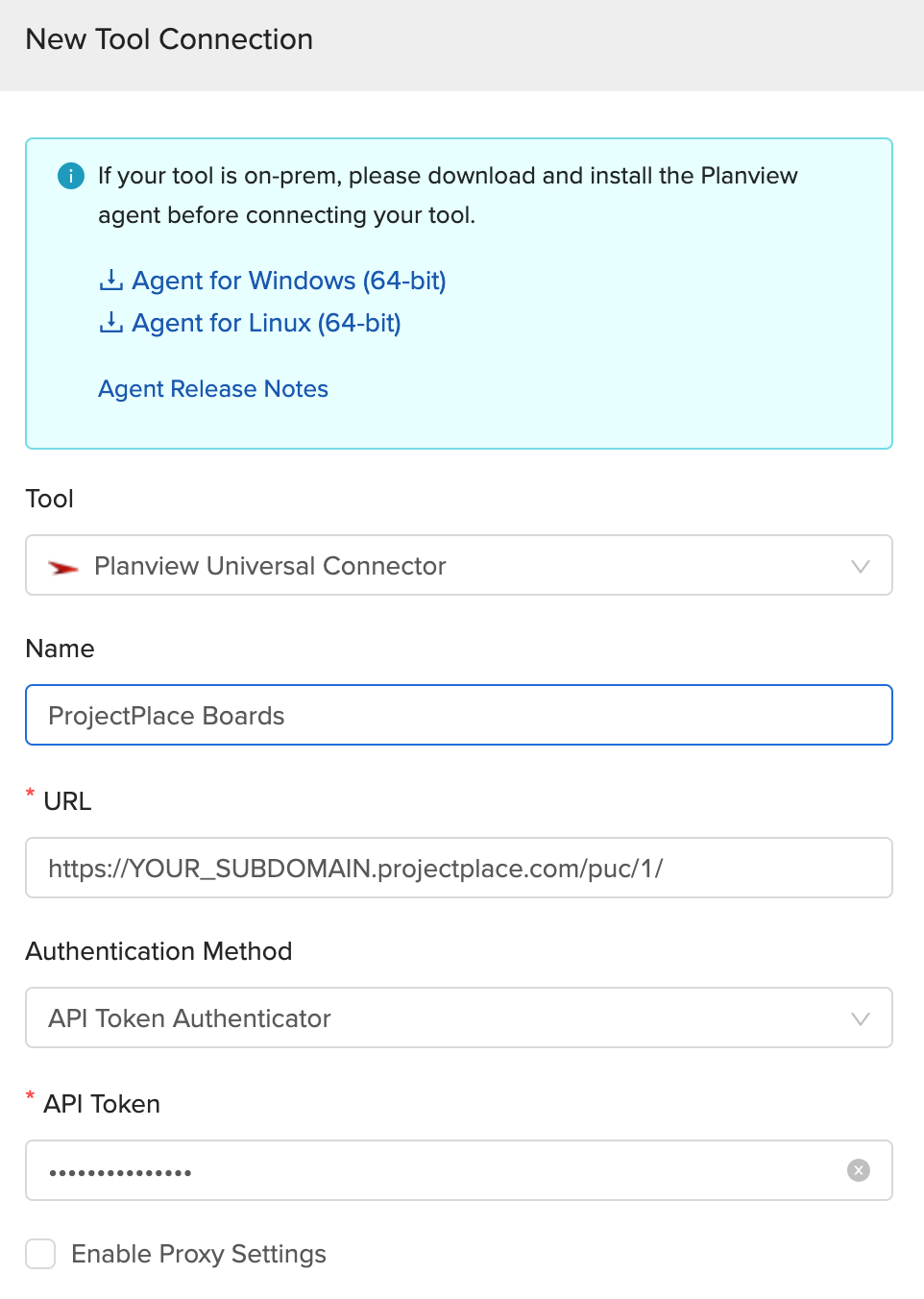Open the Tool dropdown

coord(459,566)
